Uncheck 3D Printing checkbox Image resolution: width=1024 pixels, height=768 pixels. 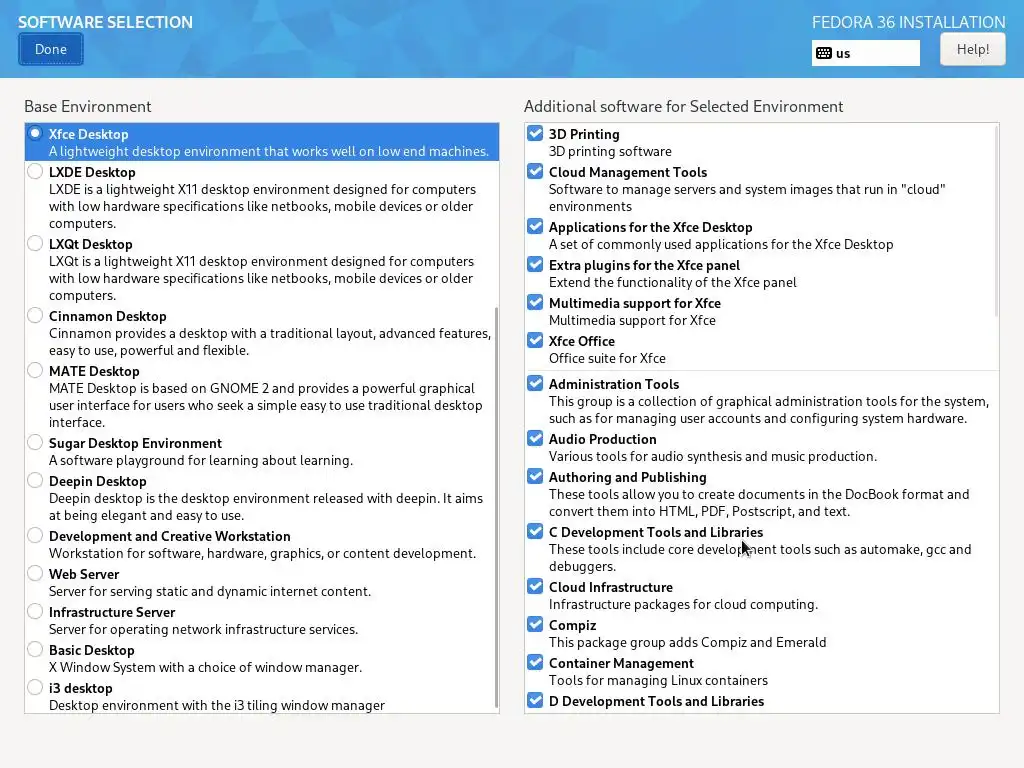tap(535, 133)
